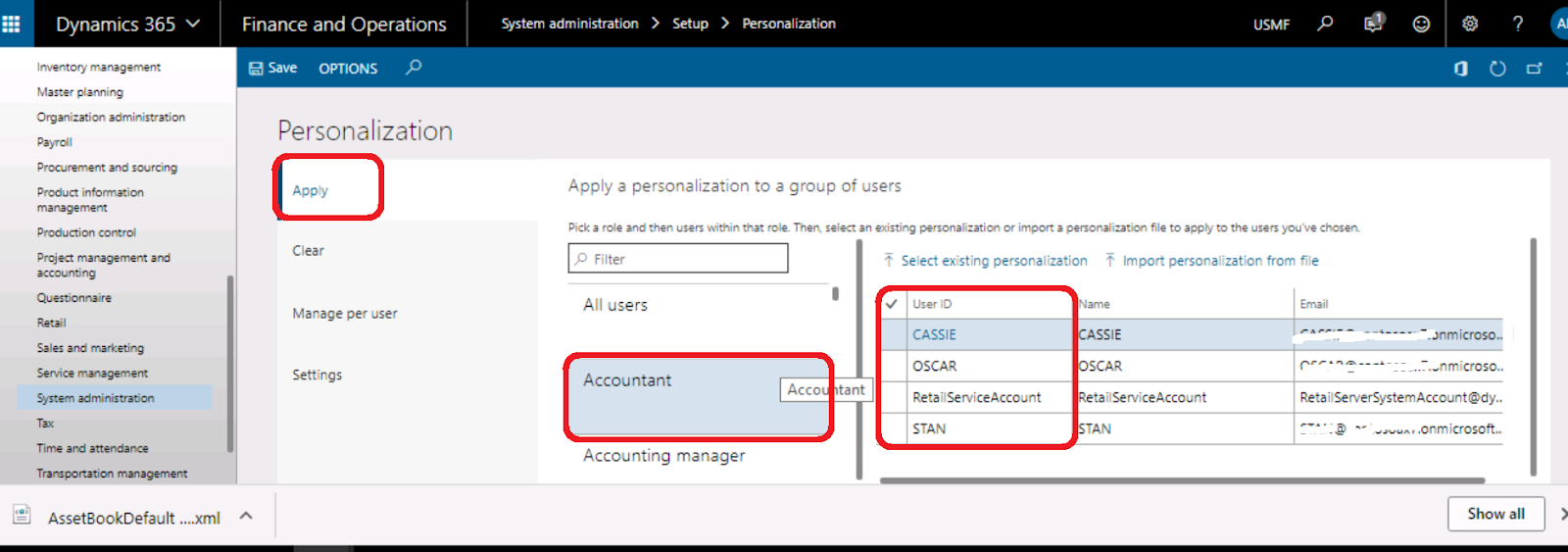This screenshot has height=552, width=1568.
Task: Click the refresh page icon
Action: [1497, 69]
